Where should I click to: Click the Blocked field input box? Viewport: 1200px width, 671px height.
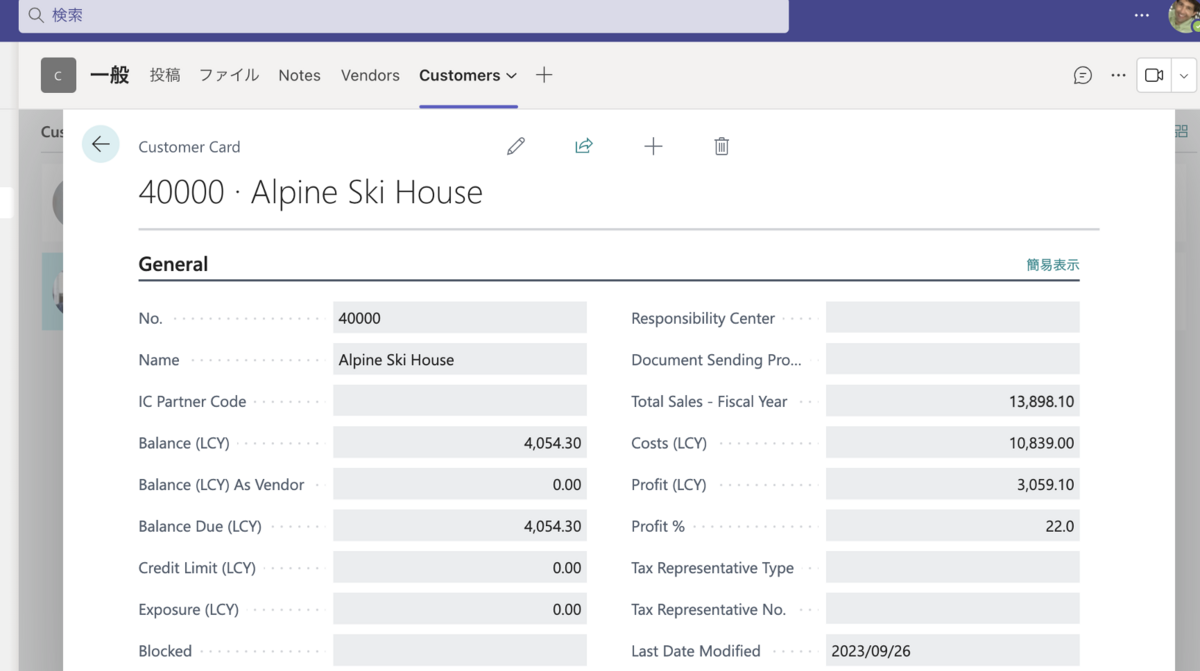point(459,650)
